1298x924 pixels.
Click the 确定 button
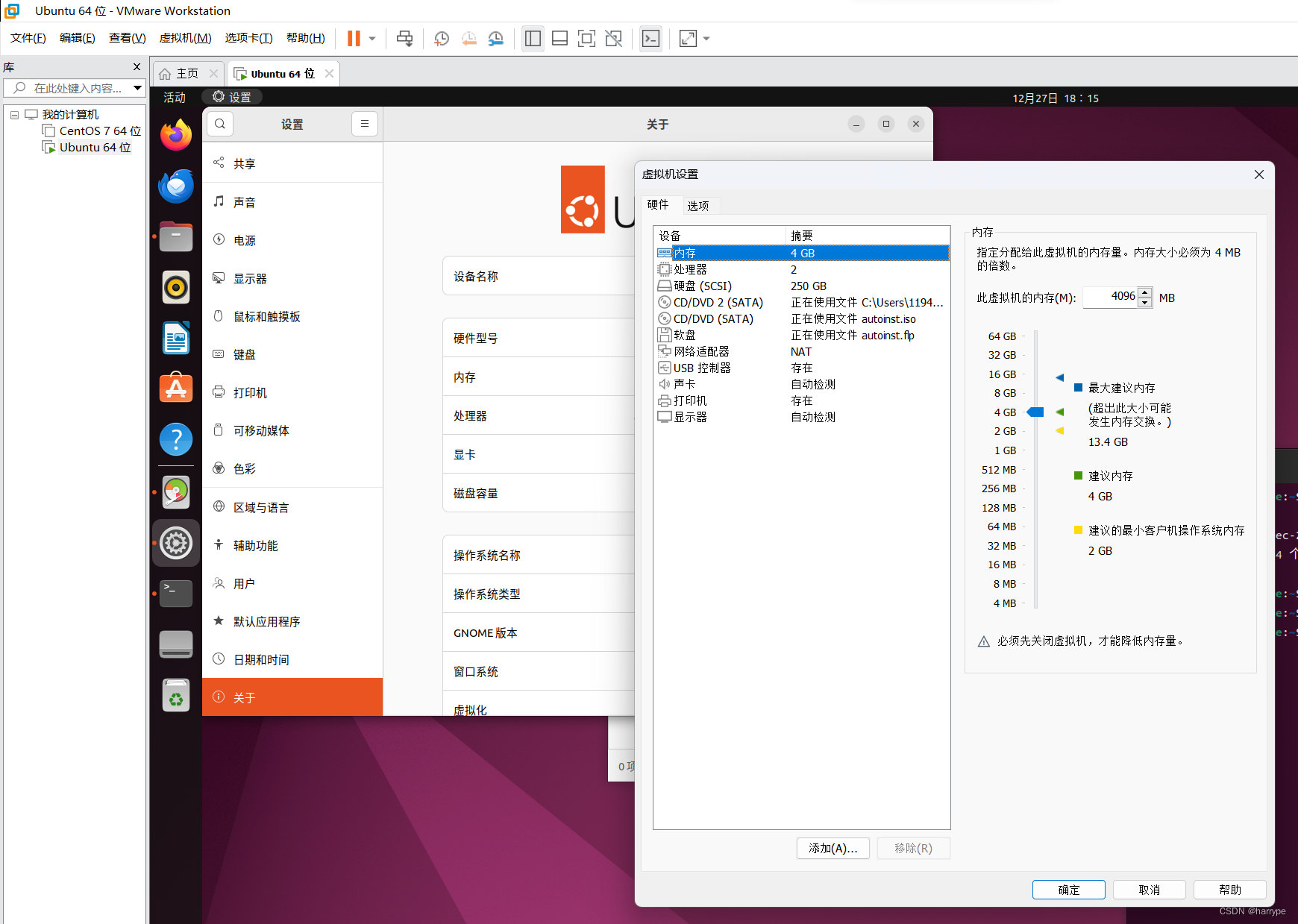point(1069,890)
